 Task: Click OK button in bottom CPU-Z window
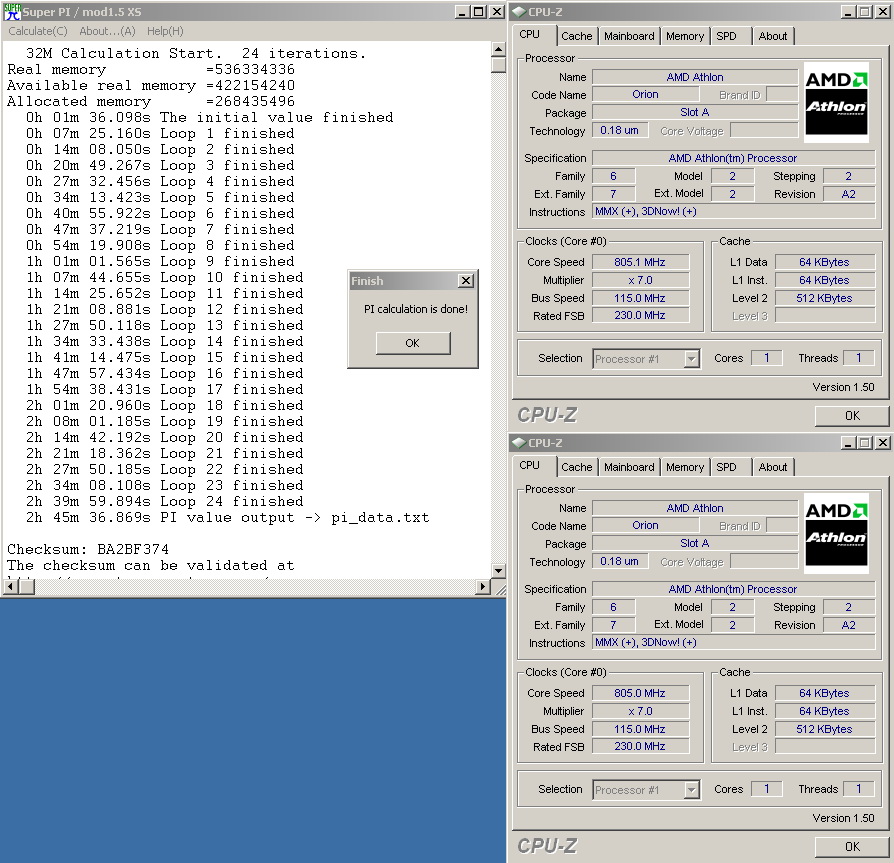click(852, 846)
